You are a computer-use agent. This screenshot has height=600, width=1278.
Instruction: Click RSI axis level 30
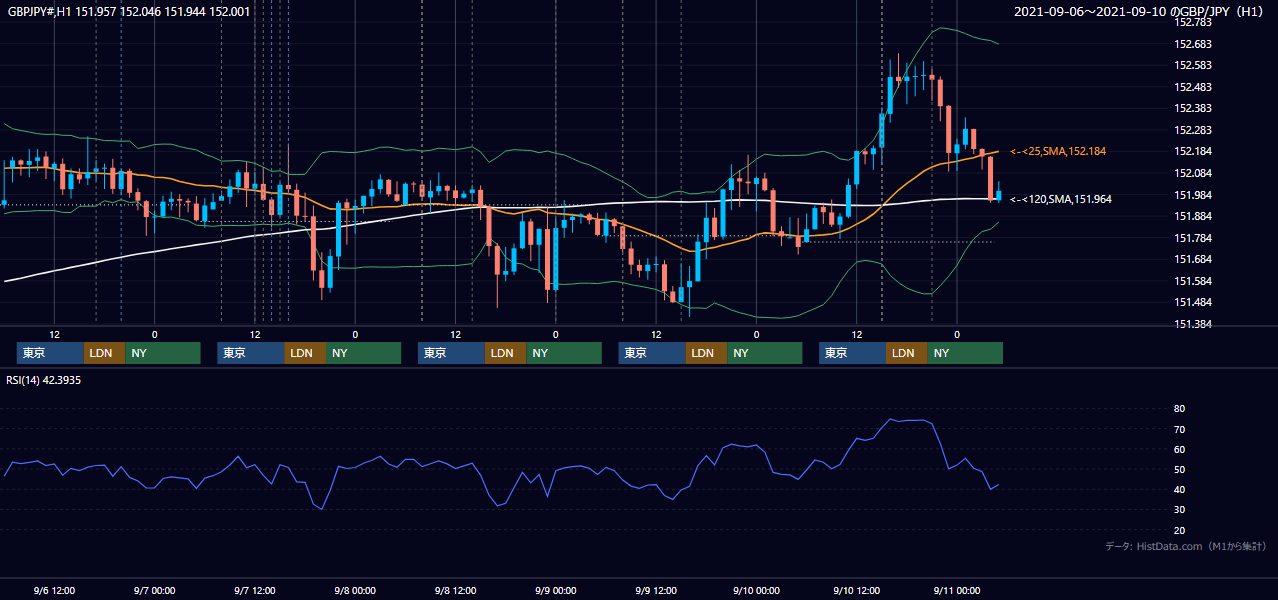tap(1179, 510)
